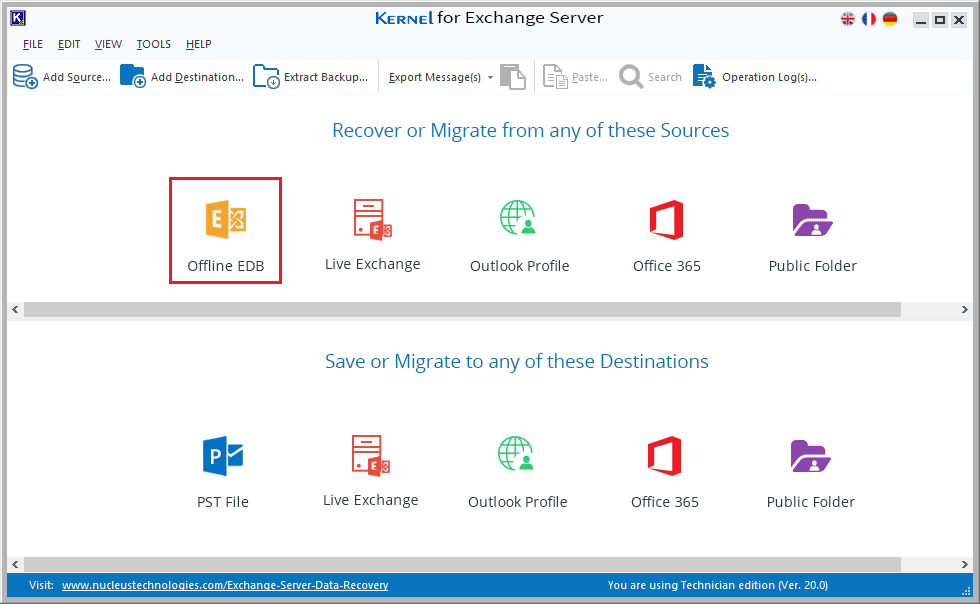Click the Sources scrollbar left arrow

pos(15,310)
